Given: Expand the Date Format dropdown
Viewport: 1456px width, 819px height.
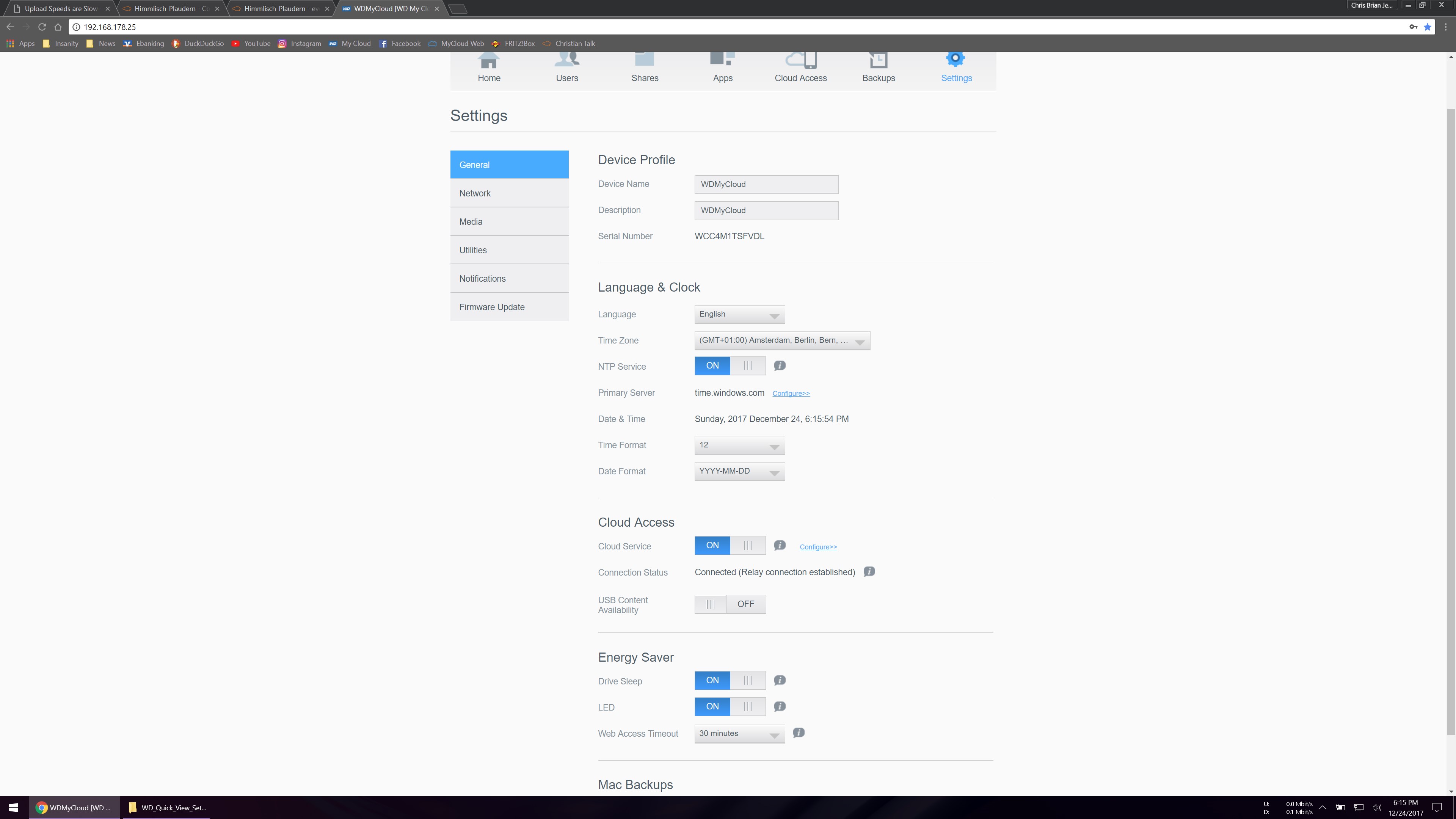Looking at the screenshot, I should (x=739, y=471).
